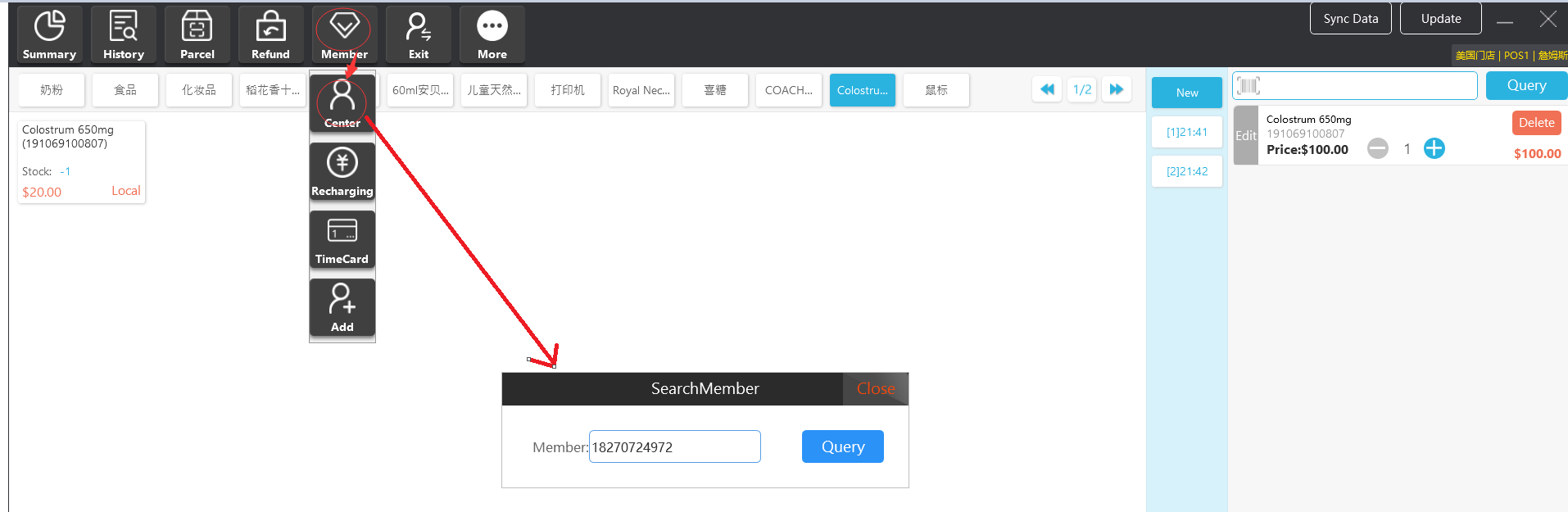Open the History records icon

tap(123, 34)
